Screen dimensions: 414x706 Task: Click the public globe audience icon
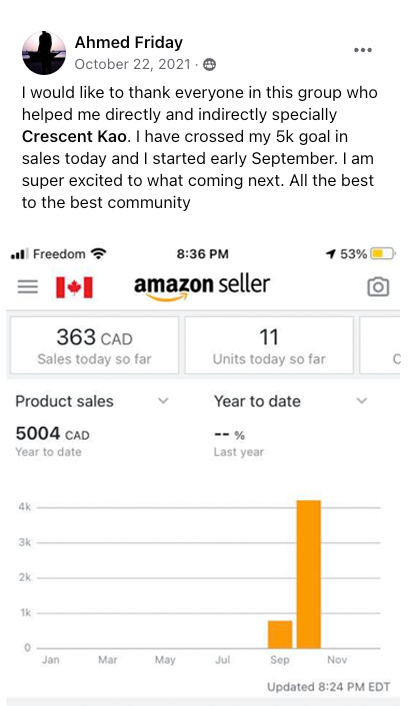(209, 65)
